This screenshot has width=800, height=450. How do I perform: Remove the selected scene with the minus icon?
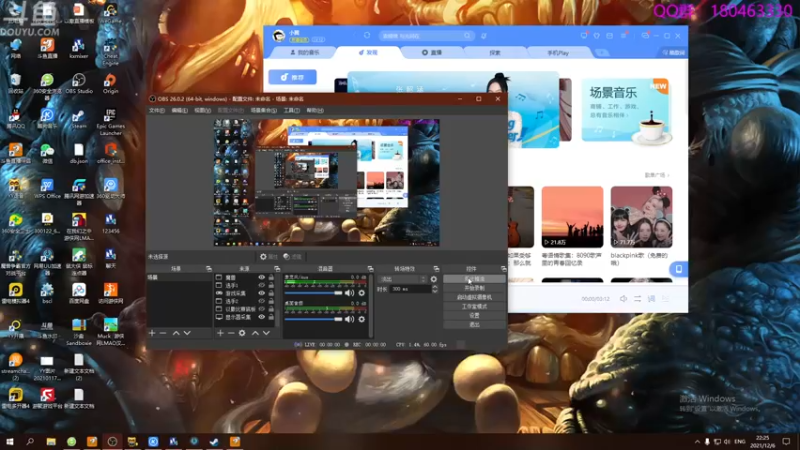[x=163, y=333]
